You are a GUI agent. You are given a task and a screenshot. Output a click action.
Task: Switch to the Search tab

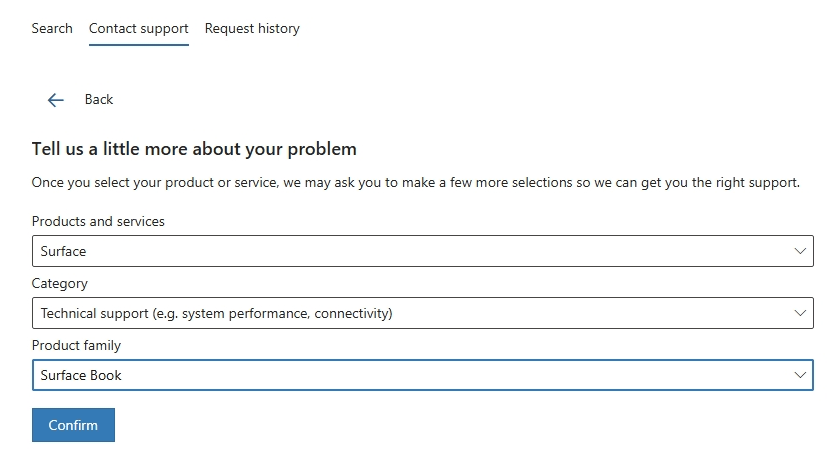pyautogui.click(x=52, y=28)
